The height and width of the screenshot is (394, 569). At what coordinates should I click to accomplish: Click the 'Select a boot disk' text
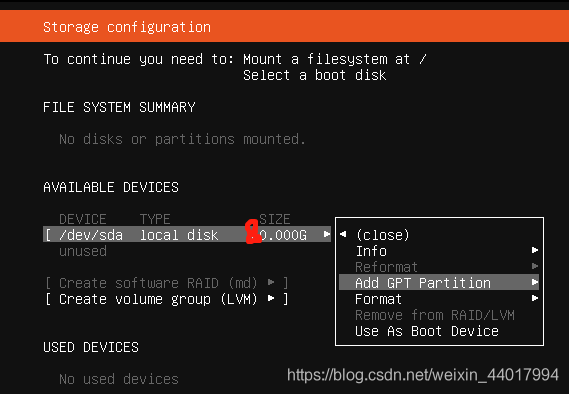(x=315, y=75)
